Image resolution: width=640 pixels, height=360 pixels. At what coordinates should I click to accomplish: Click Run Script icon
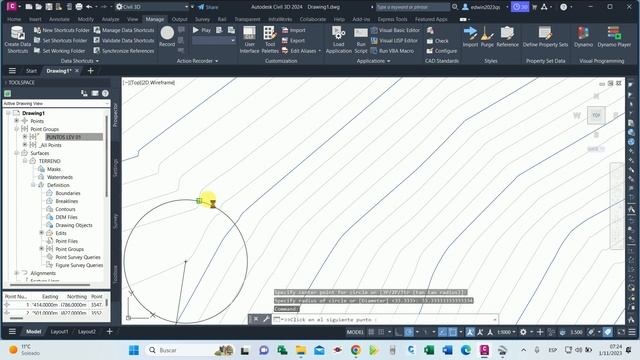(361, 40)
